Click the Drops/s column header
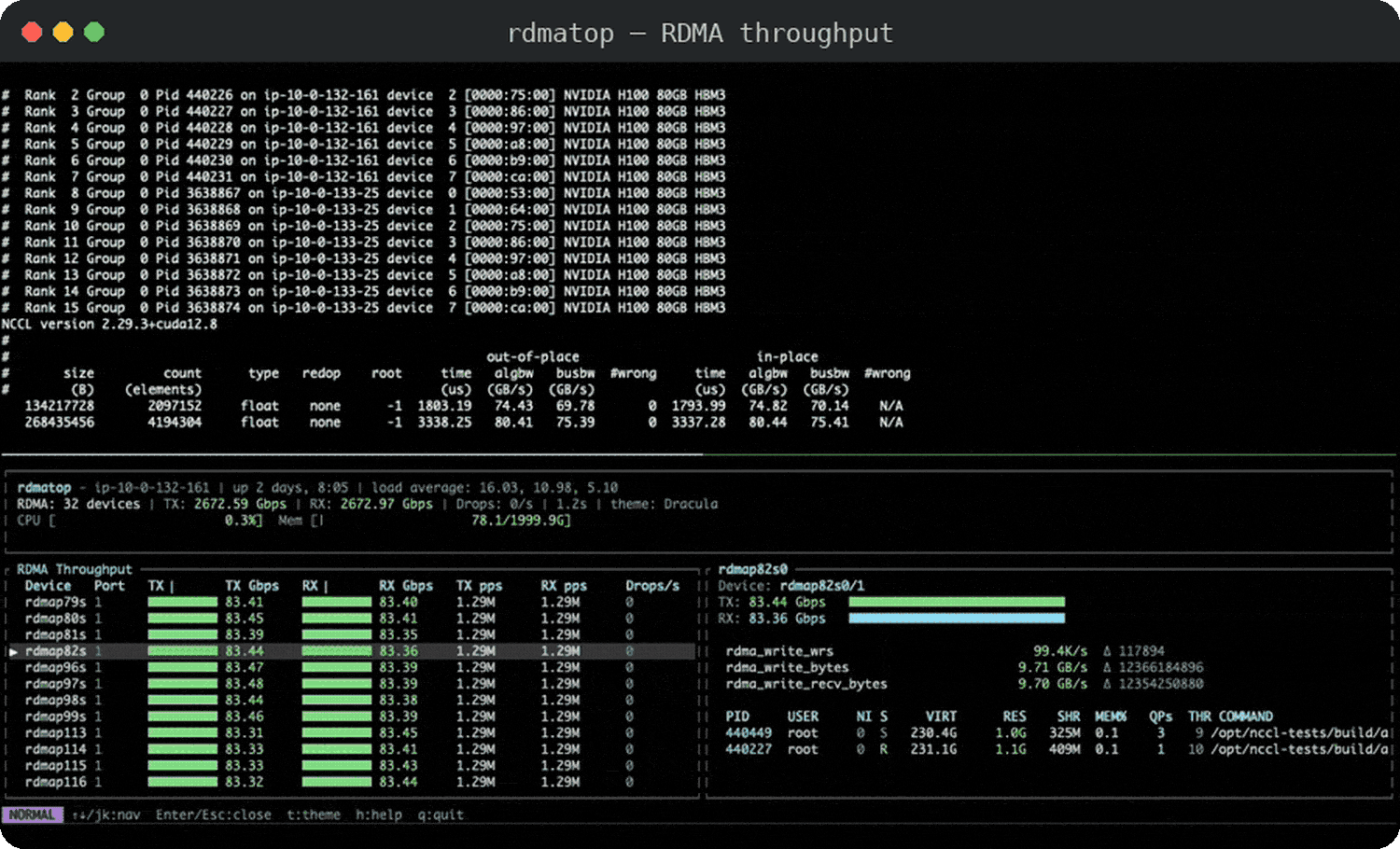The image size is (1400, 849). tap(652, 586)
